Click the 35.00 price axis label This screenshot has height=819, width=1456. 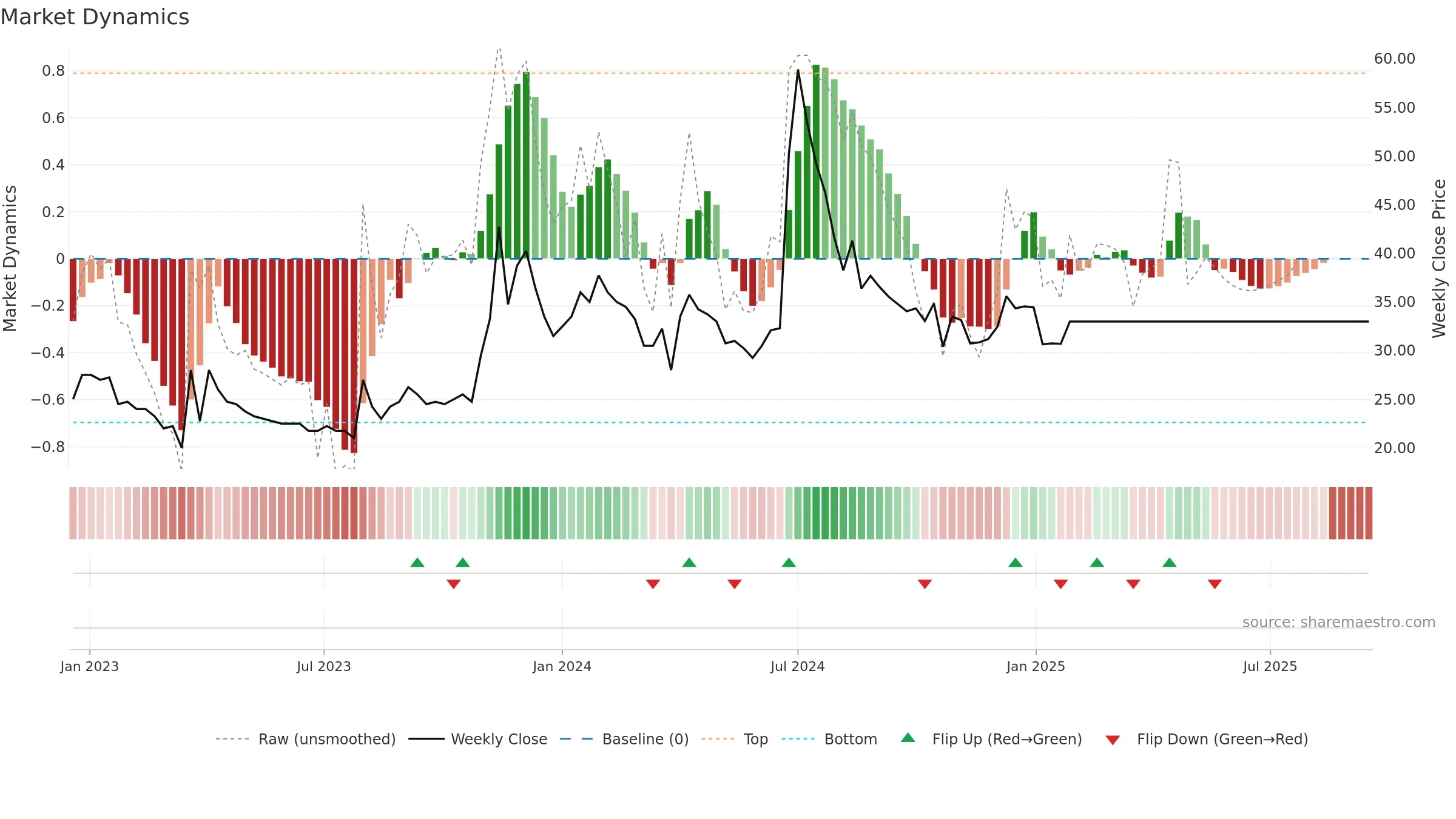pyautogui.click(x=1395, y=302)
